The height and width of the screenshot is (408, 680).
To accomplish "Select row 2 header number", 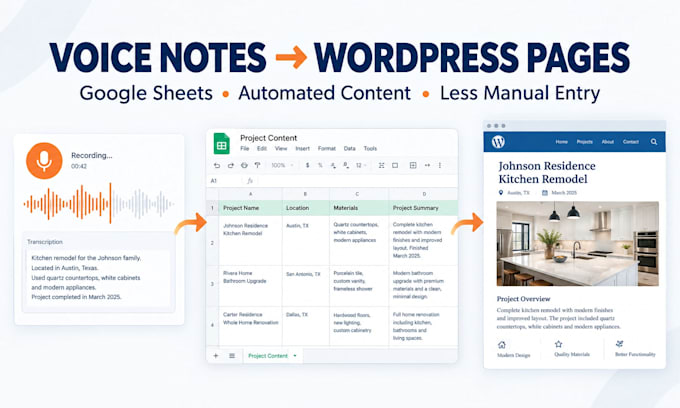I will tap(212, 243).
